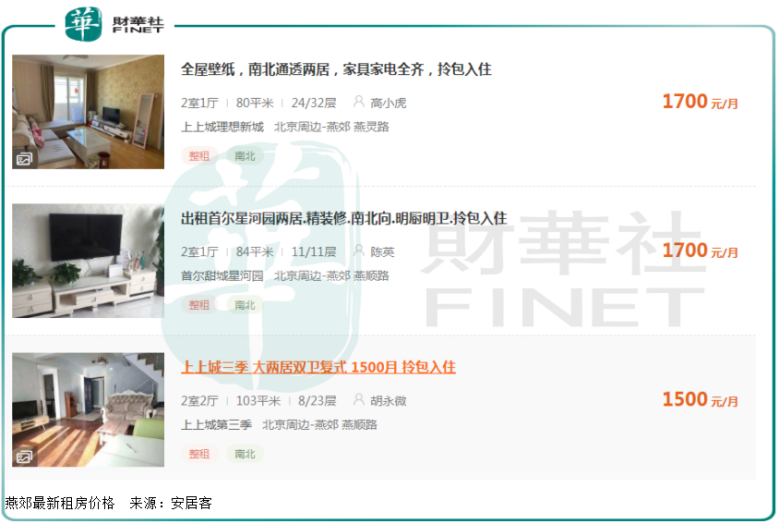Click agent name 高小虎
778x530 pixels.
point(388,103)
